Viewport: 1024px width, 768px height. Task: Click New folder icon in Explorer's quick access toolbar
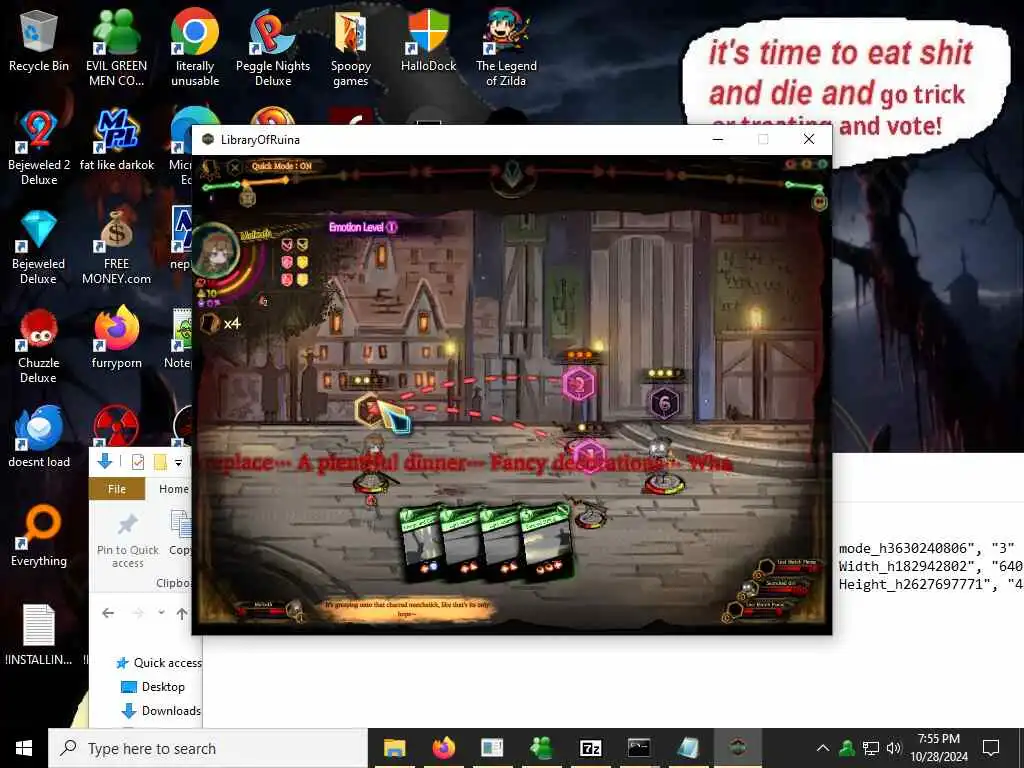click(160, 462)
